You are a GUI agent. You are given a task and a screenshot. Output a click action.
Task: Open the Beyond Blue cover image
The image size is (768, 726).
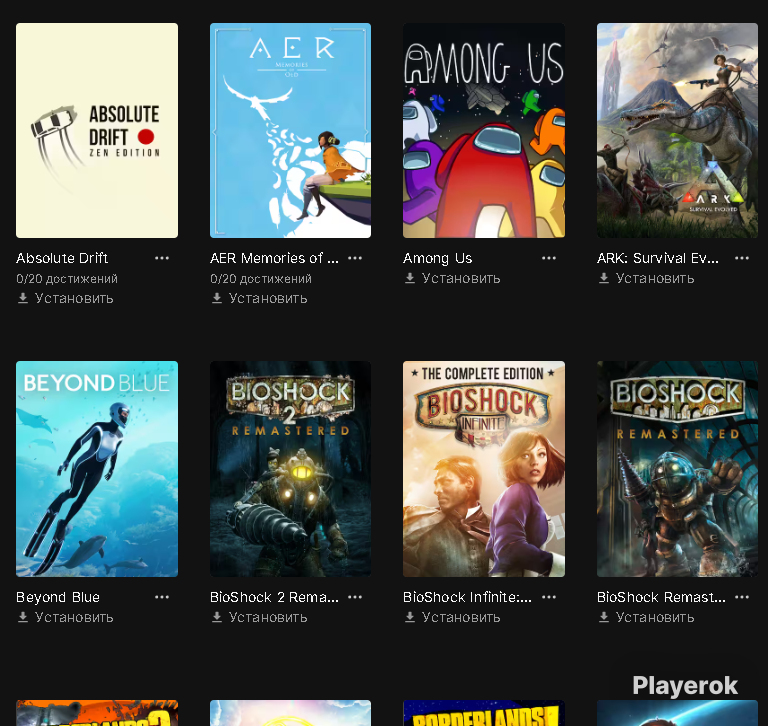(97, 469)
